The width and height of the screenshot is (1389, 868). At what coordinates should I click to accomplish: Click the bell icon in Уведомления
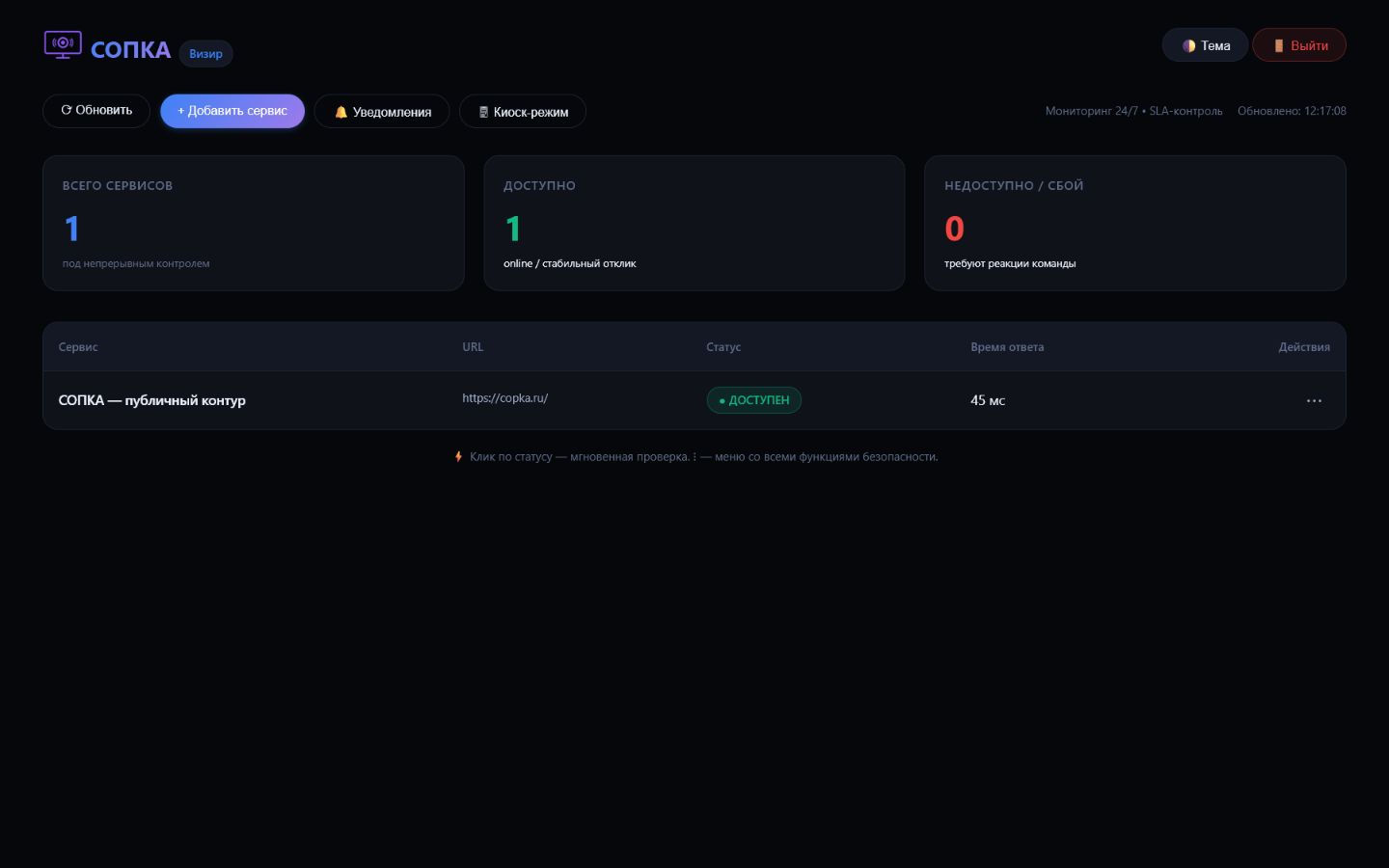click(x=340, y=112)
